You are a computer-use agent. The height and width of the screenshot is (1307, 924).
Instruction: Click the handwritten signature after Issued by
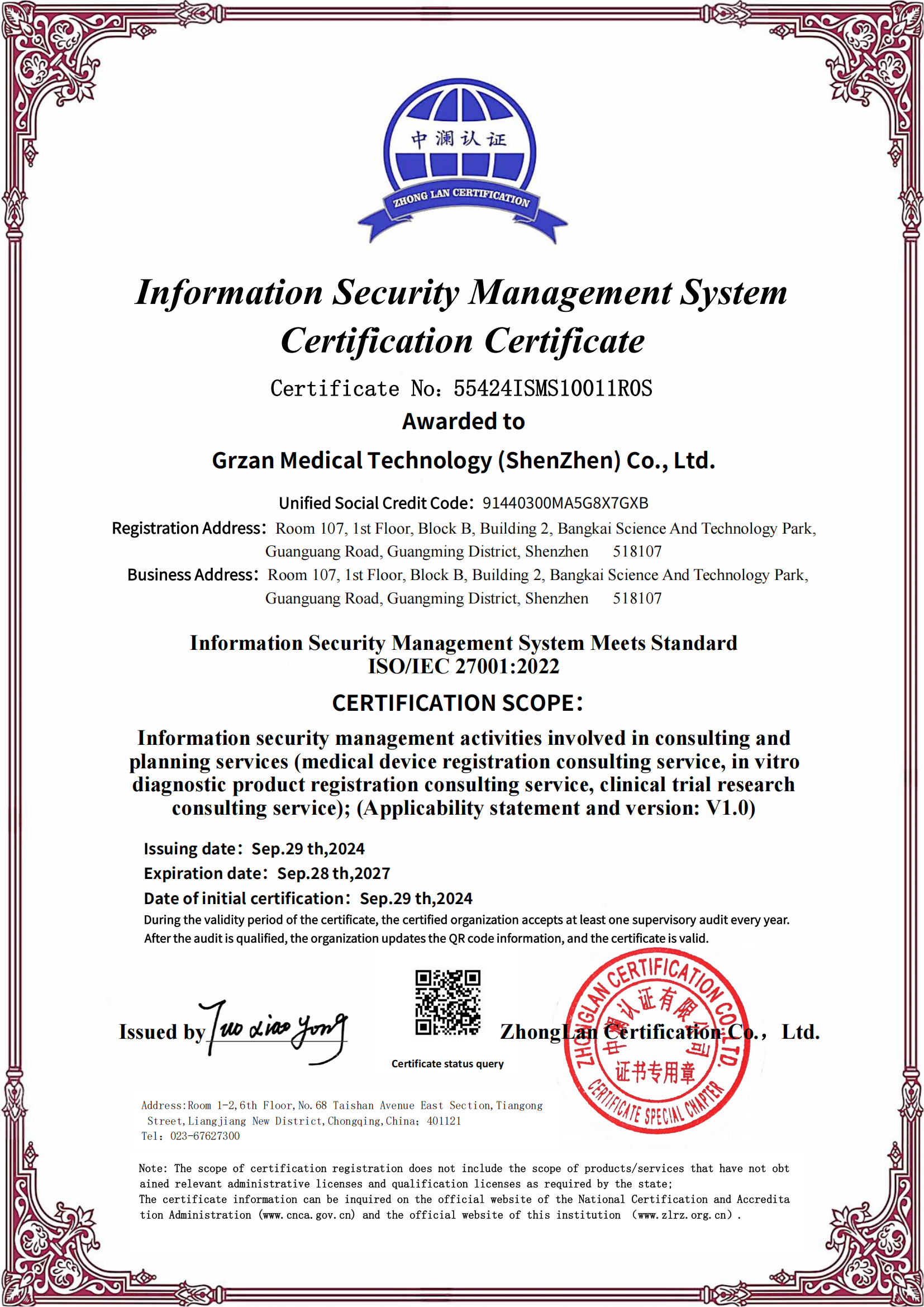click(x=279, y=1030)
